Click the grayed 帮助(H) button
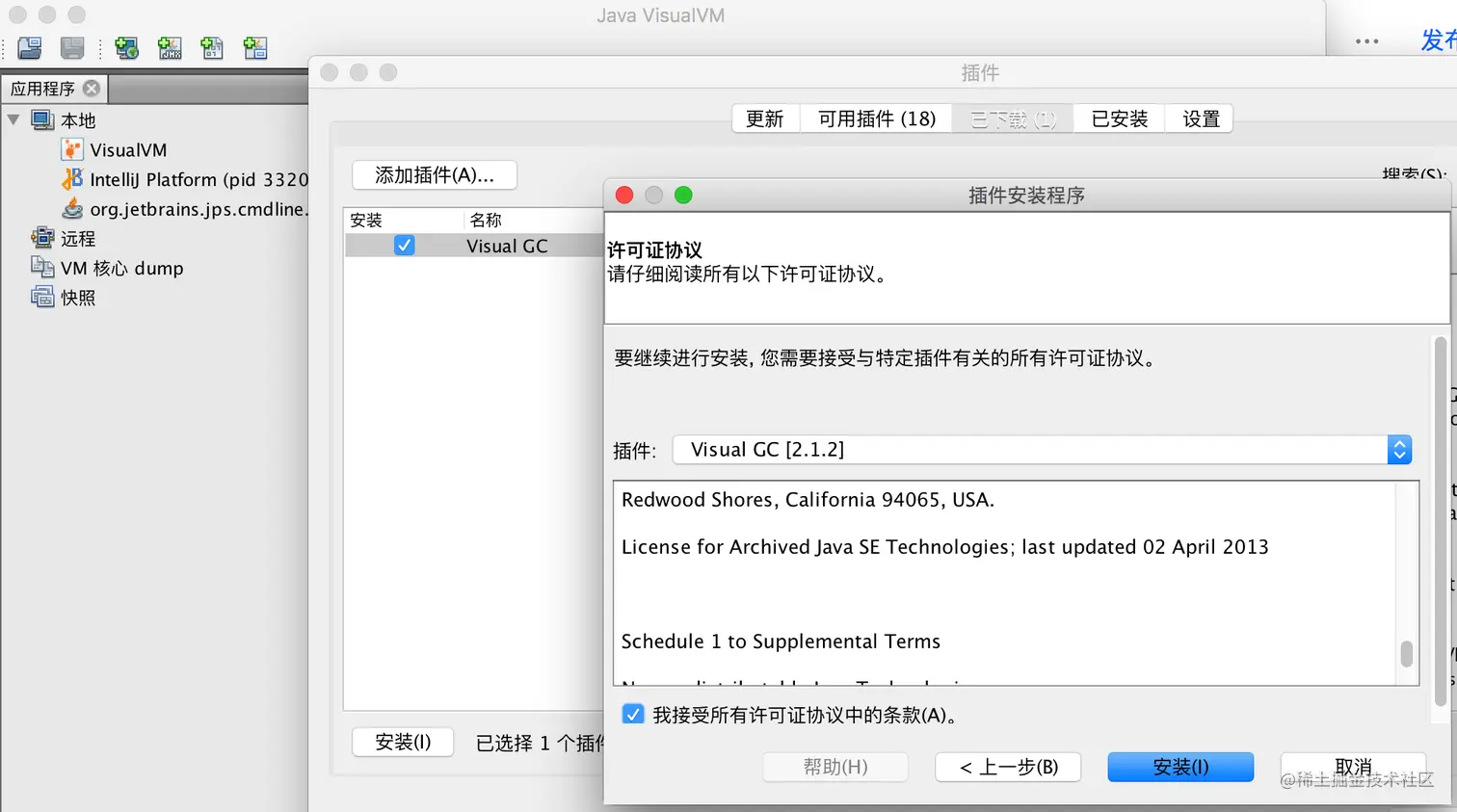Screen dimensions: 1457x812 835,767
